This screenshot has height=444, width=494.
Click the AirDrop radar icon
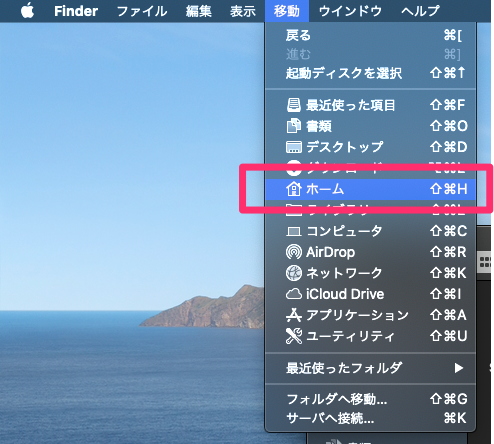pyautogui.click(x=294, y=252)
